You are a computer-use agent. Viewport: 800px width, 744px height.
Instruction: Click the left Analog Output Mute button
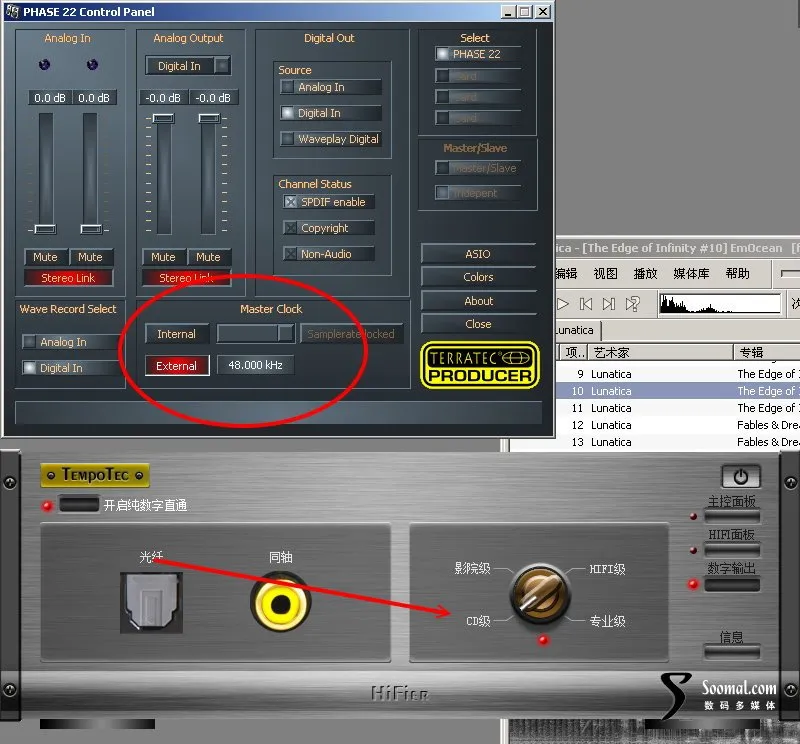point(163,257)
